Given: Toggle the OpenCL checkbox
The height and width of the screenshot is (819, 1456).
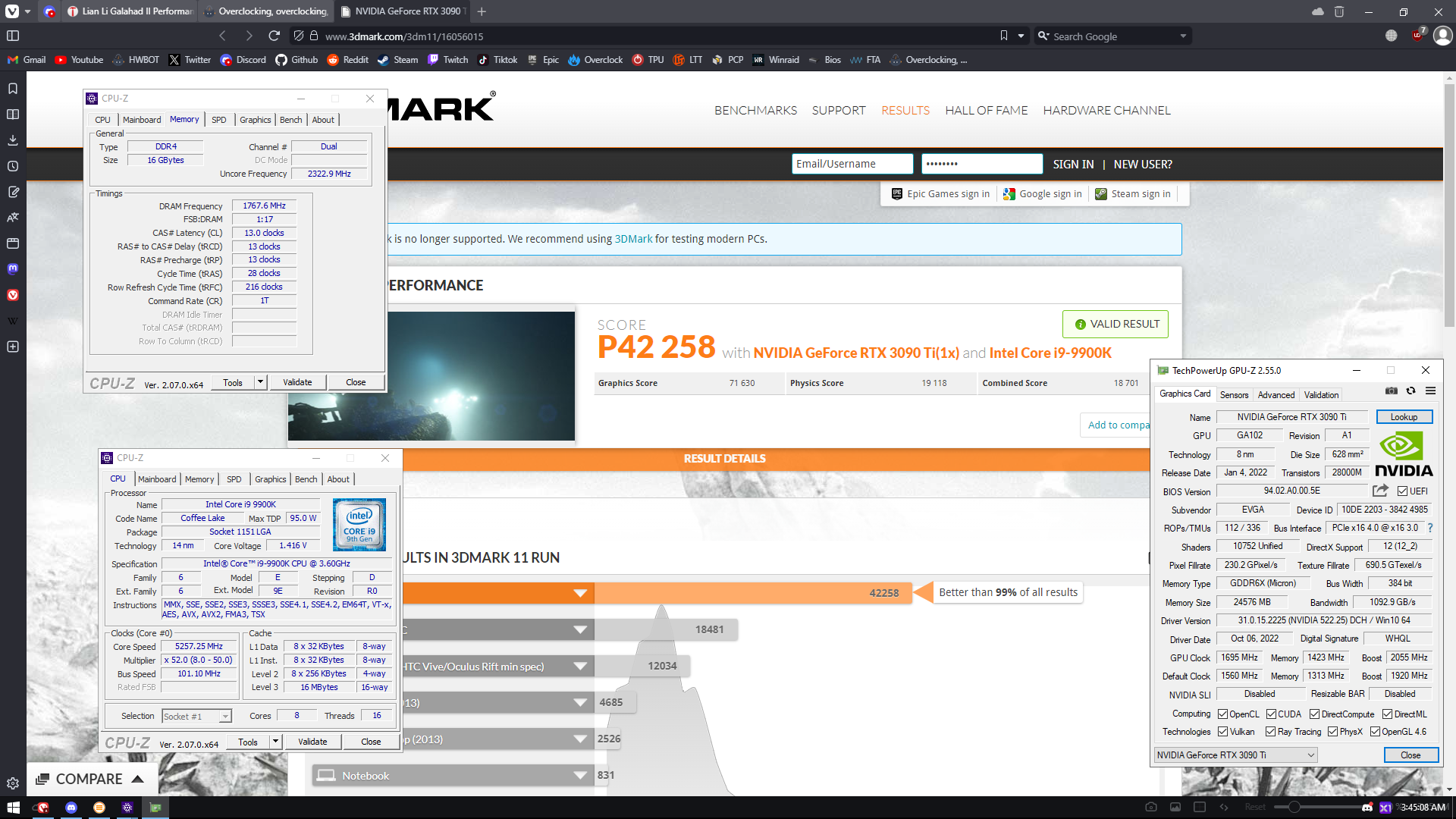Looking at the screenshot, I should coord(1222,714).
